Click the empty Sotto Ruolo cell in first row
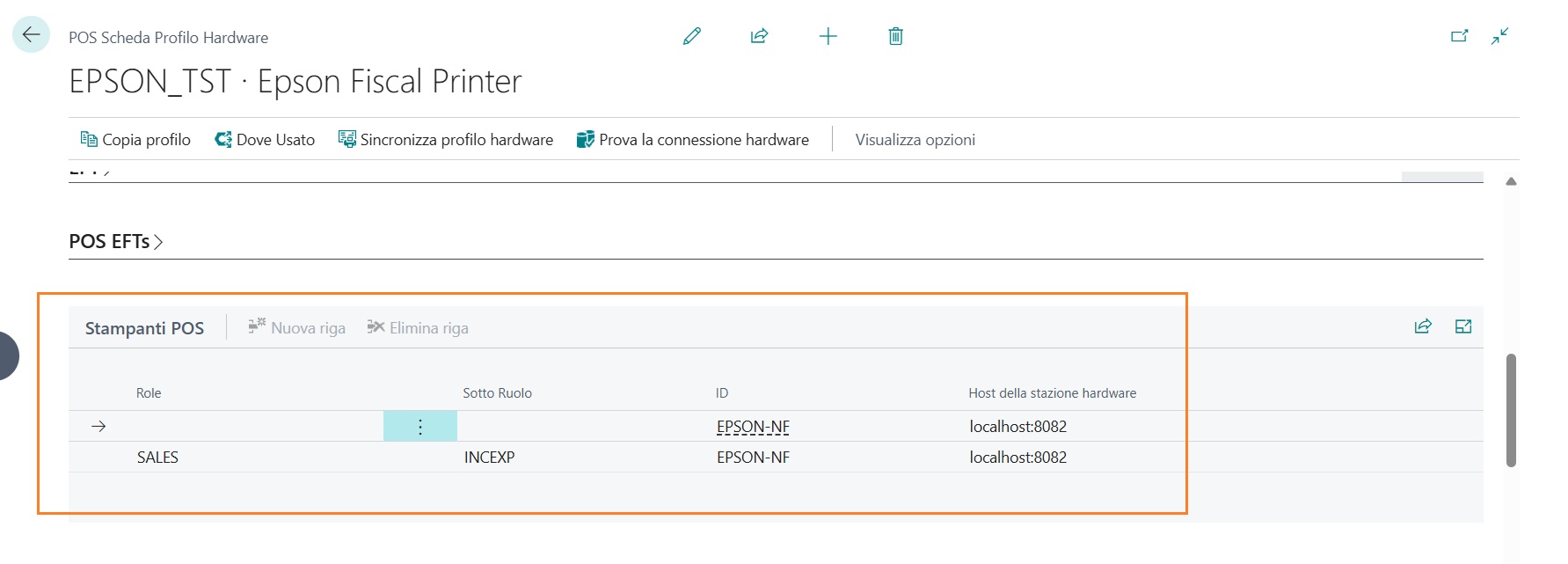Viewport: 1568px width, 564px height. (585, 427)
